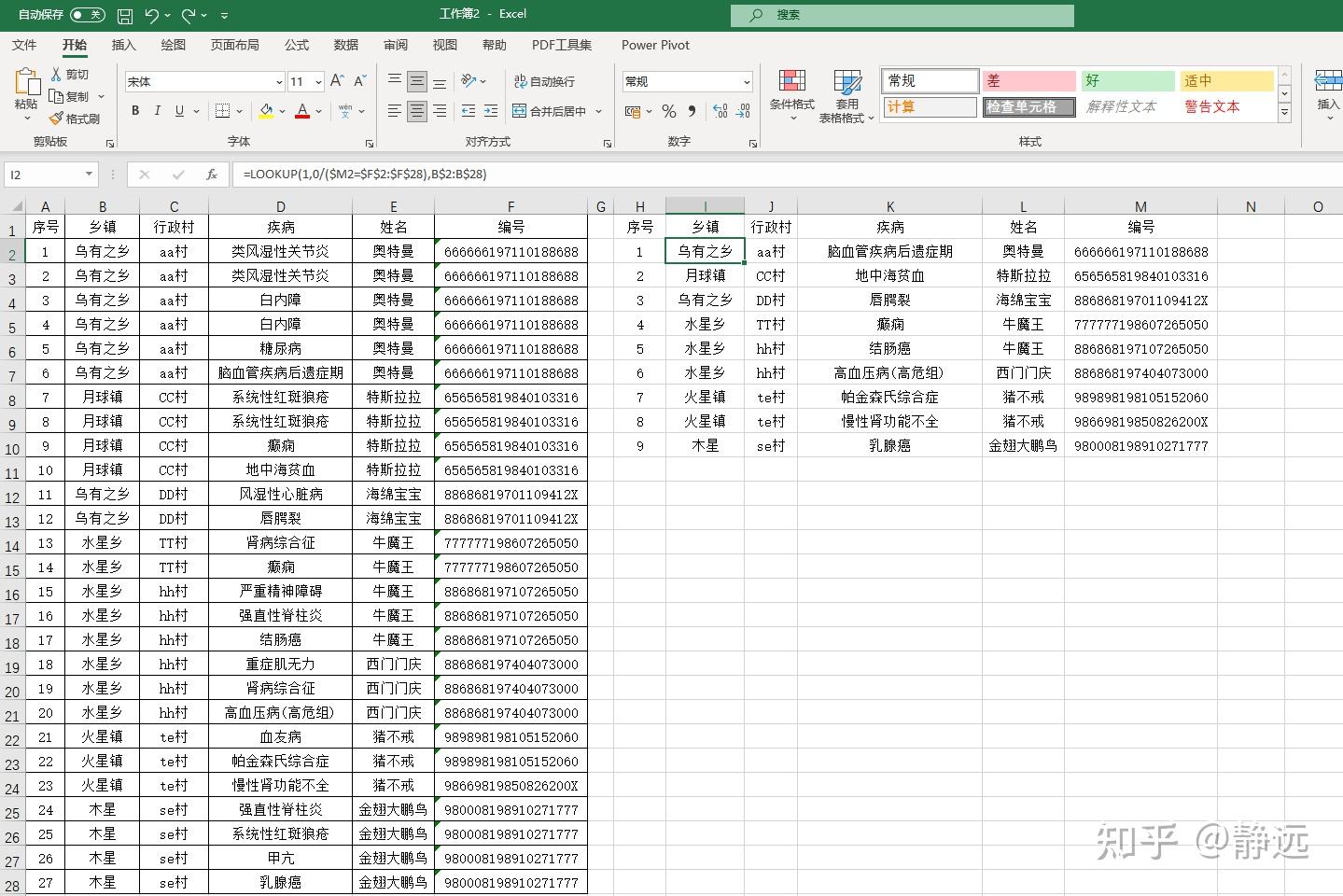
Task: Click the Insert Function fx icon
Action: click(212, 175)
